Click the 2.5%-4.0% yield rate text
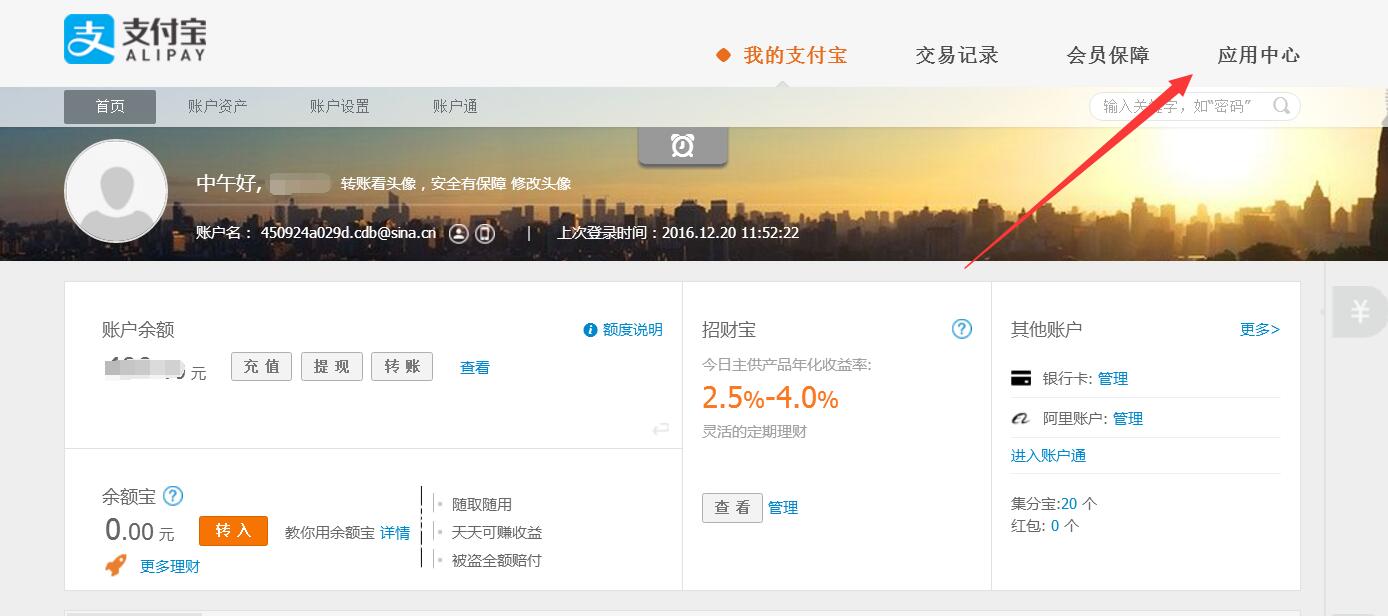 tap(770, 398)
